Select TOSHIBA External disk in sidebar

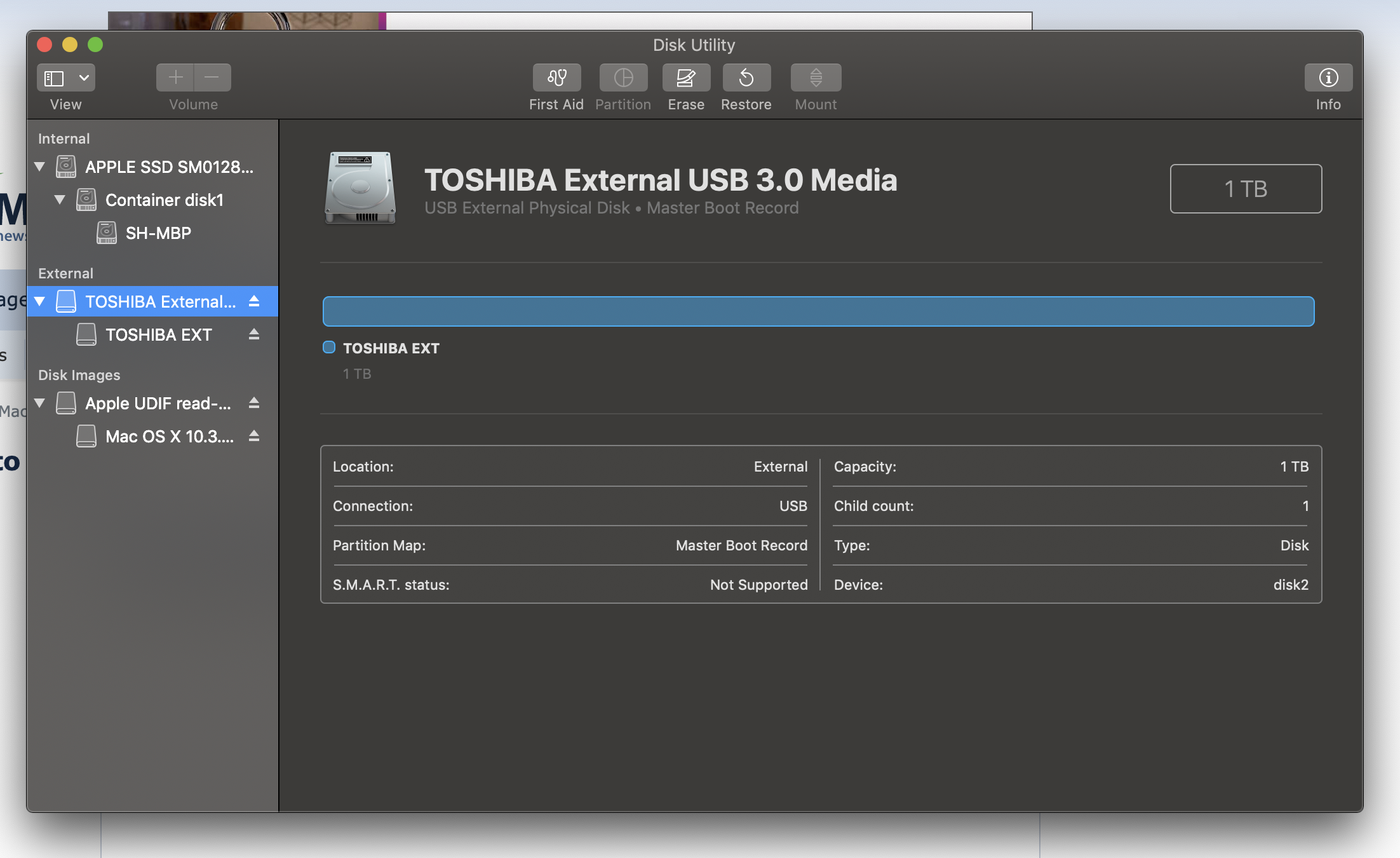[152, 301]
